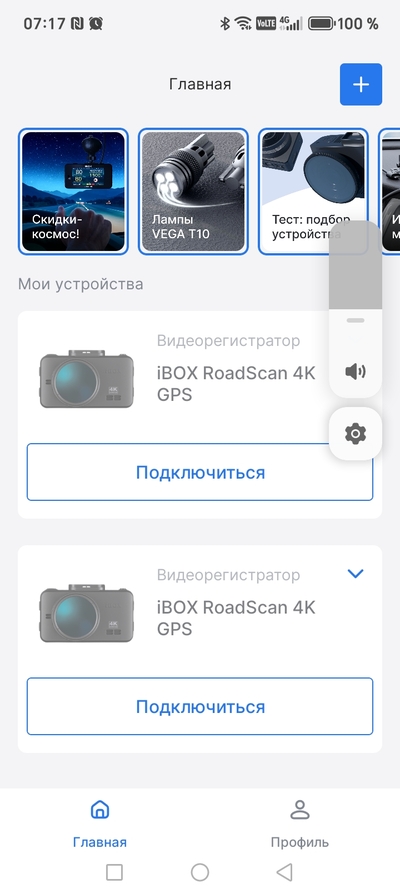Open the Лампы VEGA T10 story
The width and height of the screenshot is (400, 894).
193,192
